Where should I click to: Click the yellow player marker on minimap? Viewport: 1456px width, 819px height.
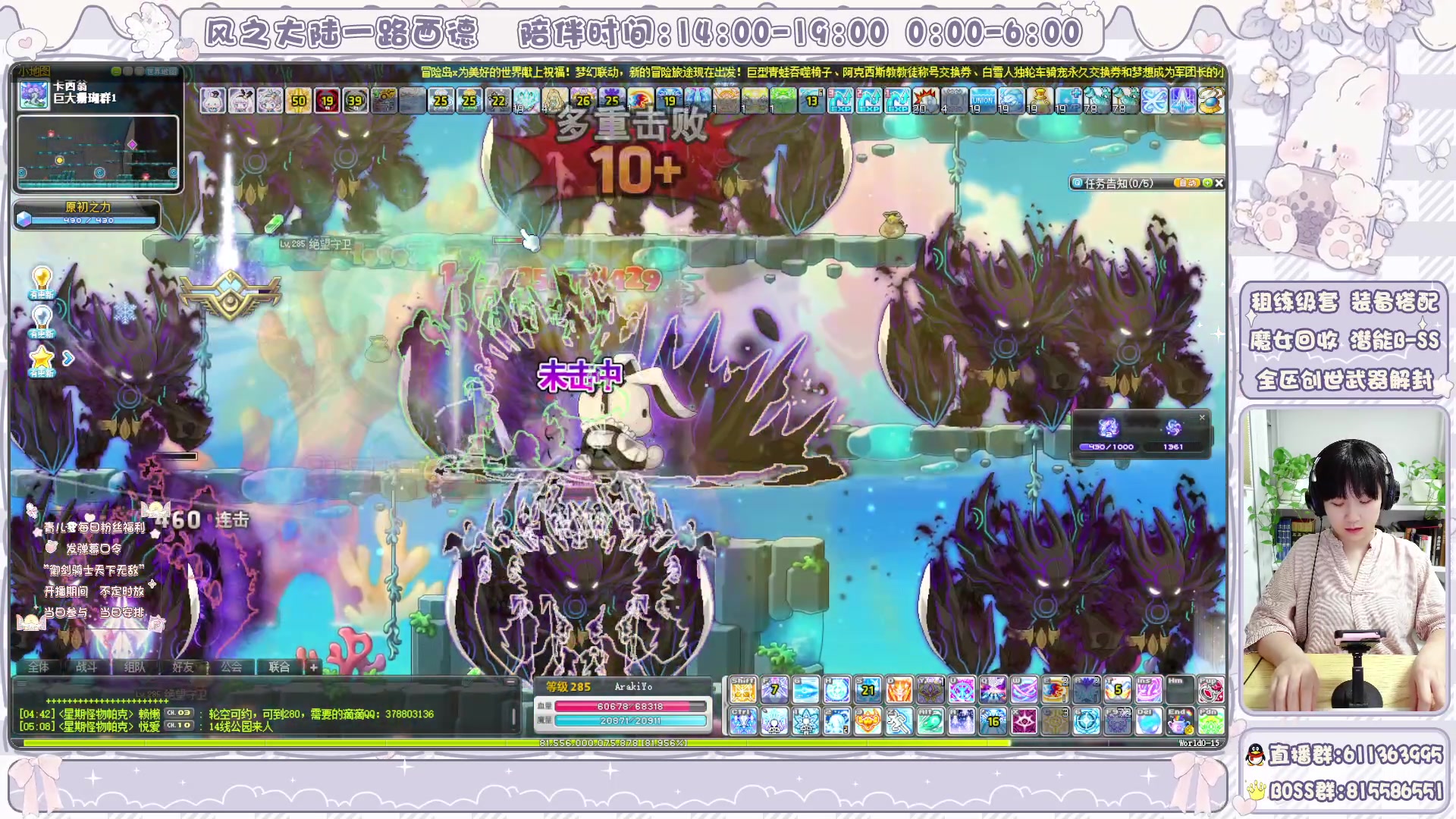coord(59,160)
